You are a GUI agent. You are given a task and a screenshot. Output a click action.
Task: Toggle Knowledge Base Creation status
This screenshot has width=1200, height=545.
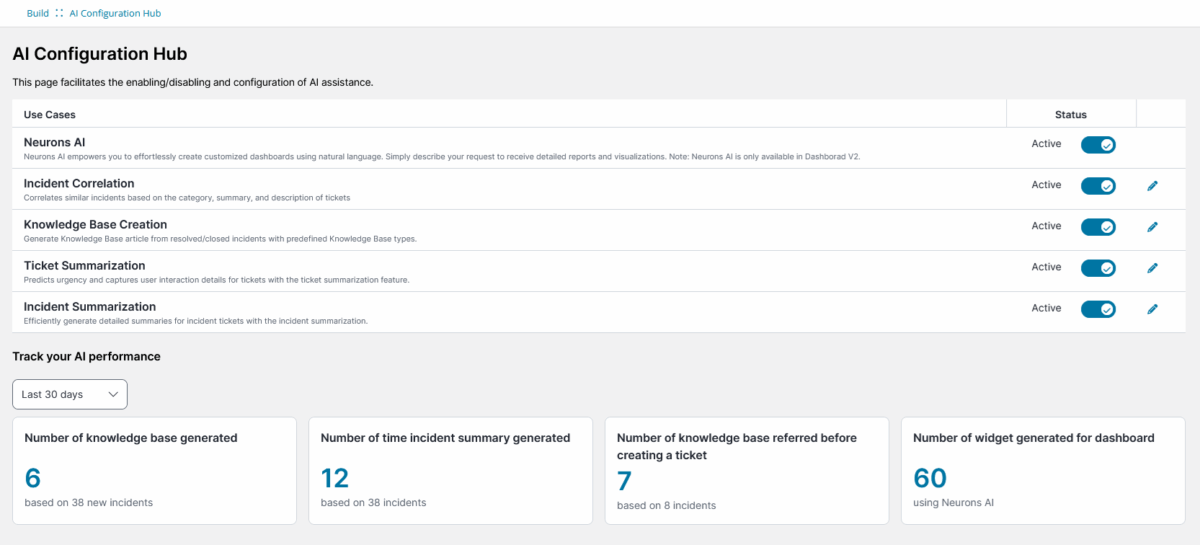coord(1098,227)
